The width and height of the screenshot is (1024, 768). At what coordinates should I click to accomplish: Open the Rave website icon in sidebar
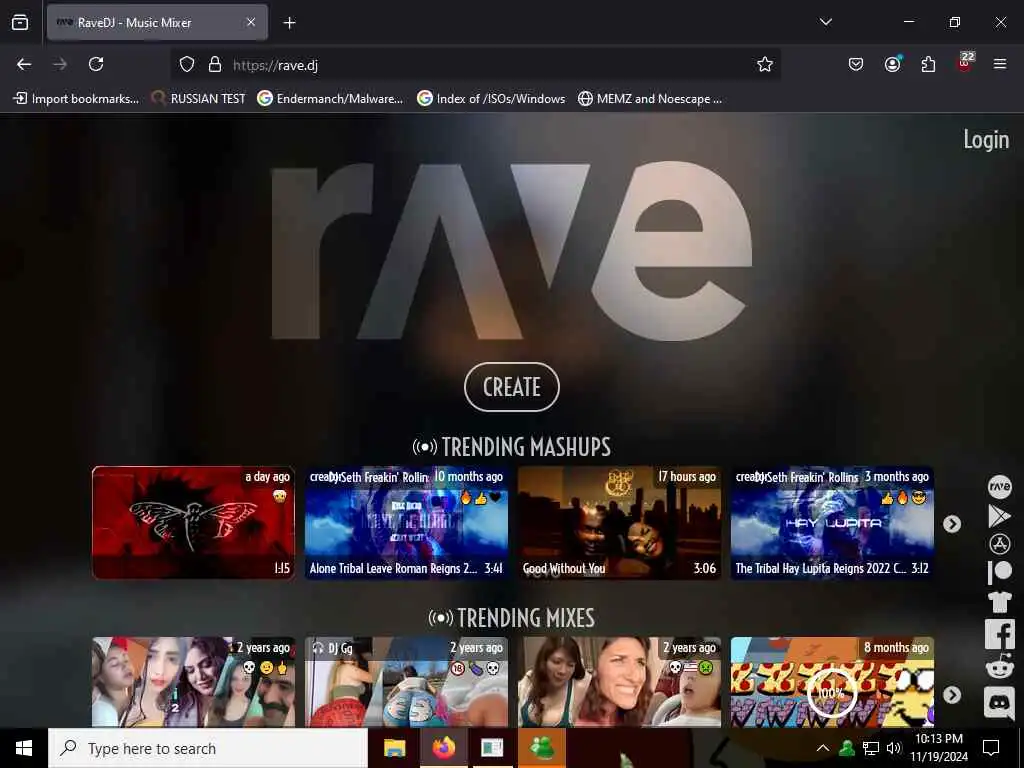(x=999, y=487)
